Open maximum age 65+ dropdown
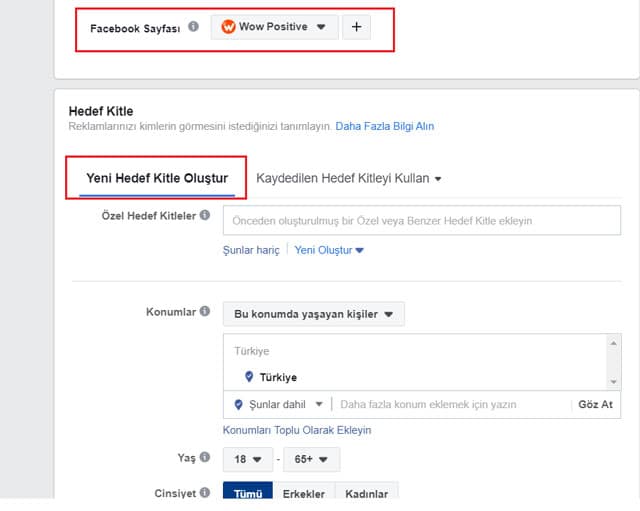Screen dimensions: 640x511 [311, 459]
